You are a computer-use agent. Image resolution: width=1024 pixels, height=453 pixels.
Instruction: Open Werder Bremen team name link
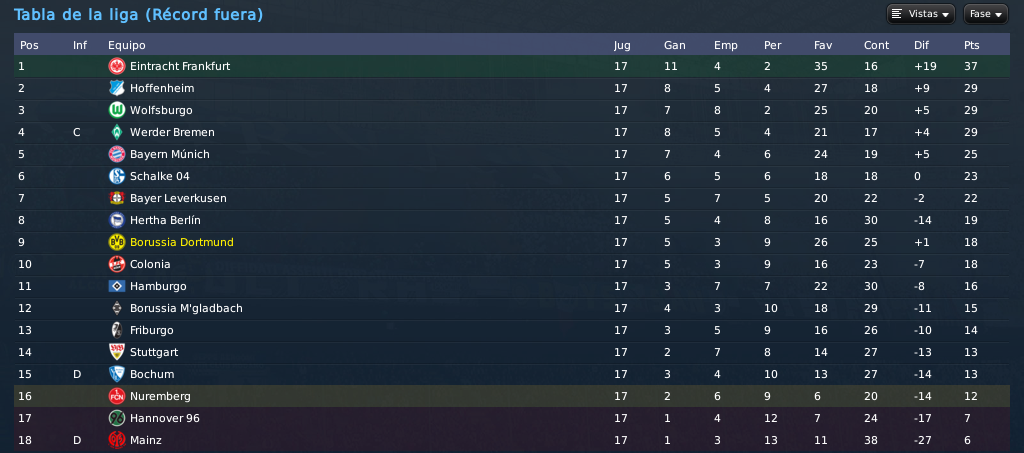pyautogui.click(x=172, y=133)
